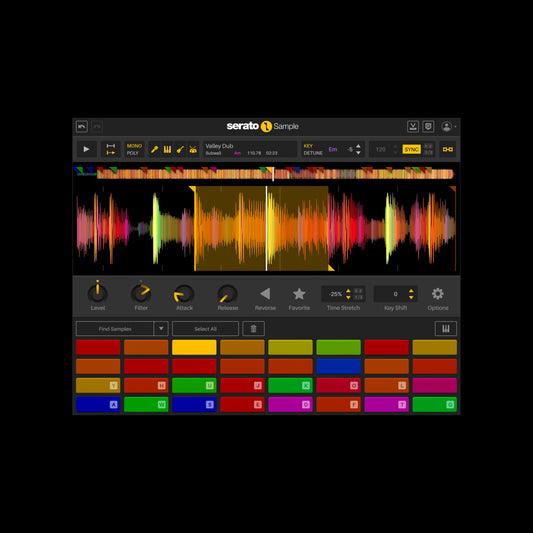Image resolution: width=533 pixels, height=533 pixels.
Task: Click the Valley Dub track title
Action: coord(219,146)
